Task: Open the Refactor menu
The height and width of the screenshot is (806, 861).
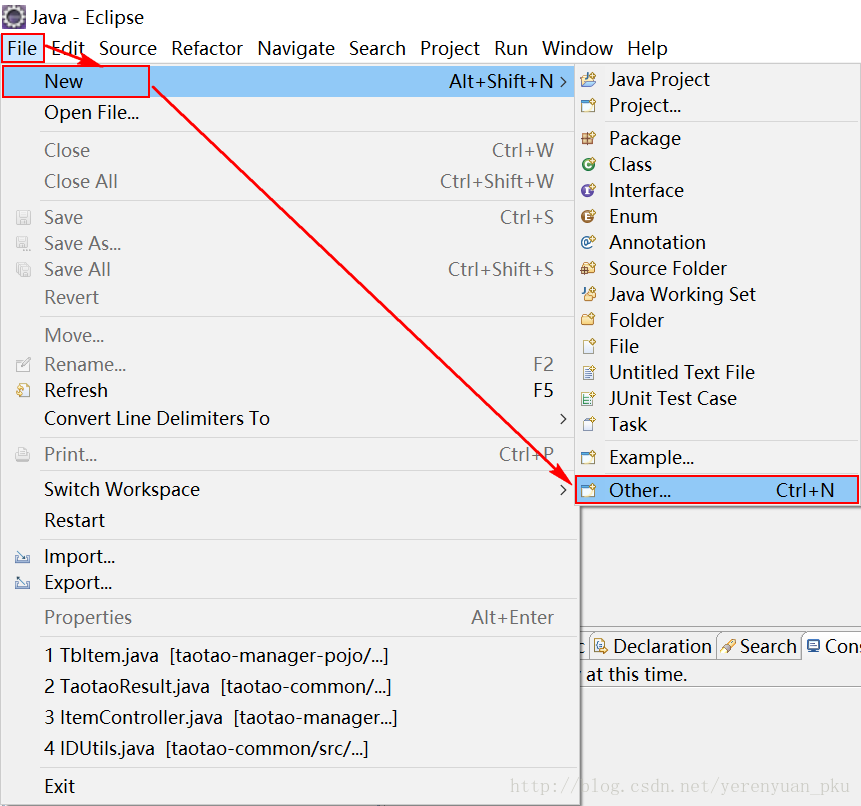Action: 207,48
